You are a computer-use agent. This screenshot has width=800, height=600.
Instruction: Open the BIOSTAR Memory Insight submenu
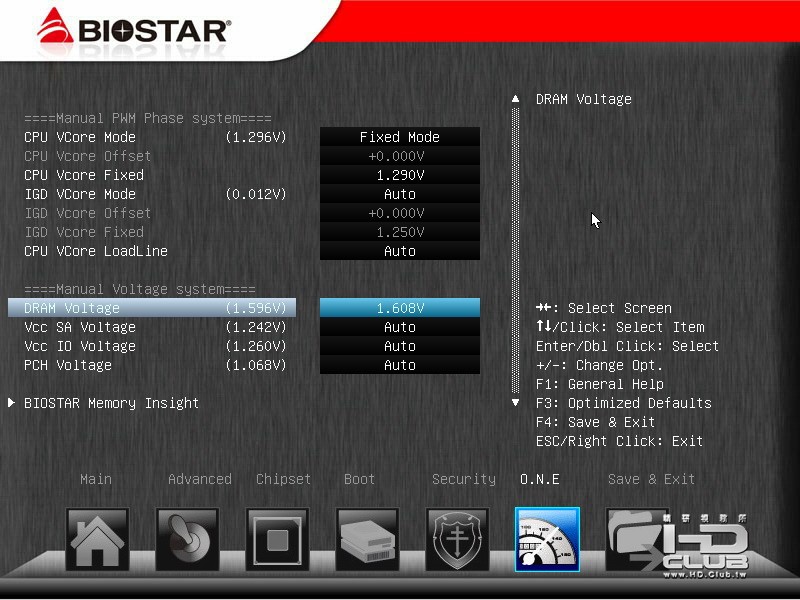[x=111, y=403]
